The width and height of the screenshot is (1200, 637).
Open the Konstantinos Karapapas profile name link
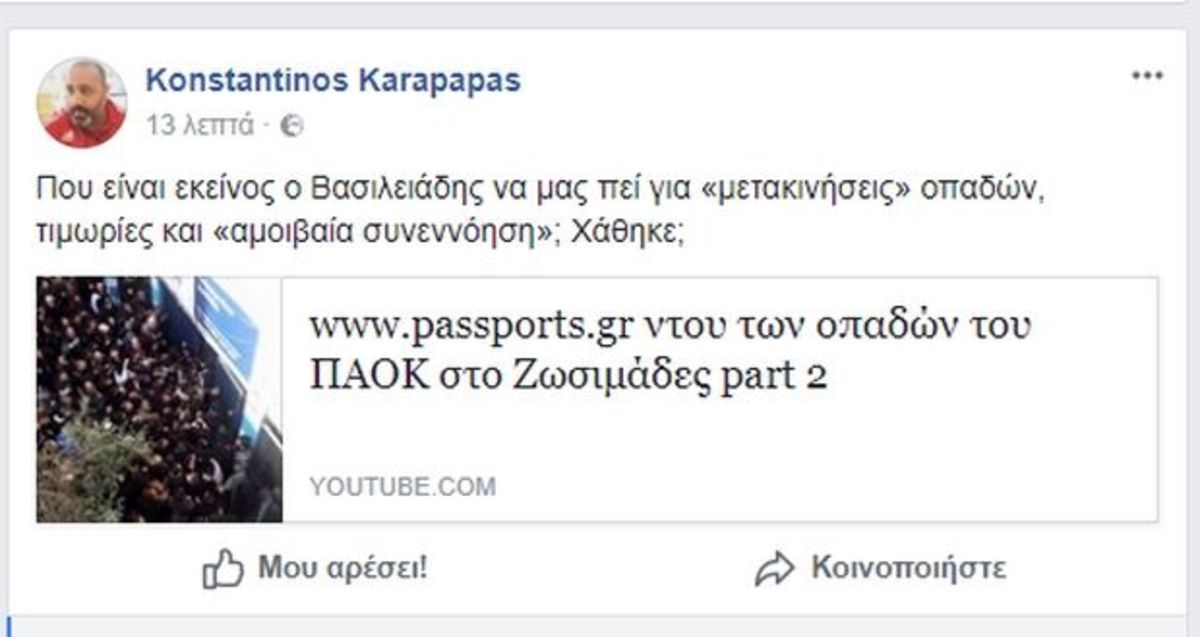tap(333, 80)
